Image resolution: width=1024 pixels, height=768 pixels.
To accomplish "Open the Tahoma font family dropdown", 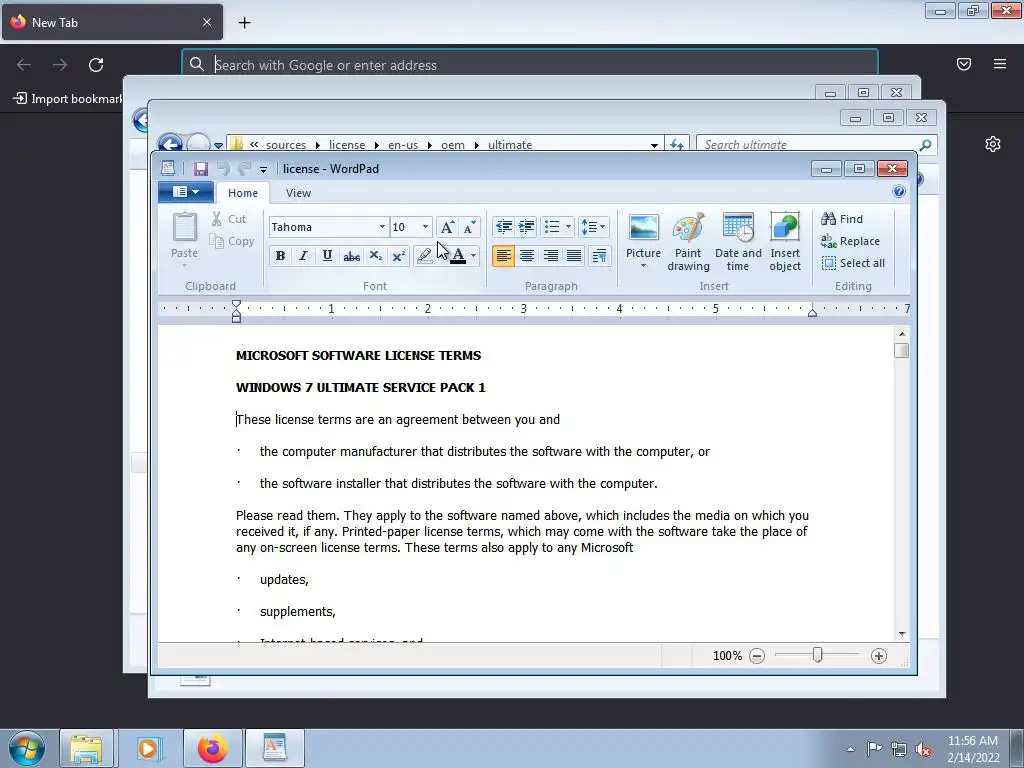I will 382,227.
